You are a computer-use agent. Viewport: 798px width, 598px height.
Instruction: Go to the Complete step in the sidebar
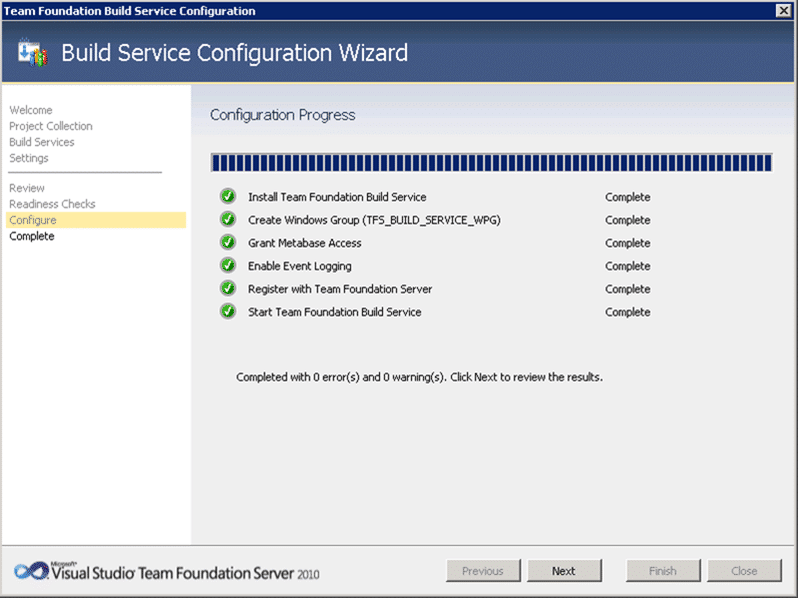(32, 236)
